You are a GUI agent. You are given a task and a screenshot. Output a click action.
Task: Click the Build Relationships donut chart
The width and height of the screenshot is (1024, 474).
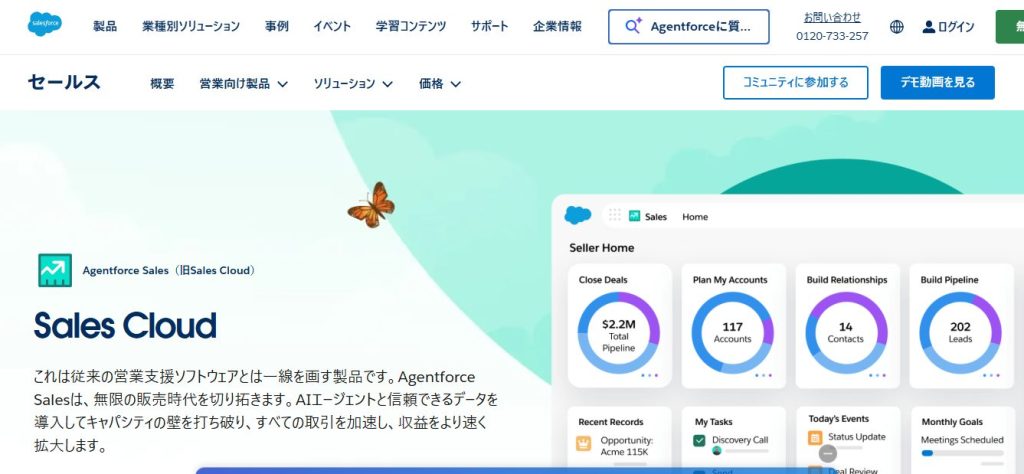(x=846, y=332)
